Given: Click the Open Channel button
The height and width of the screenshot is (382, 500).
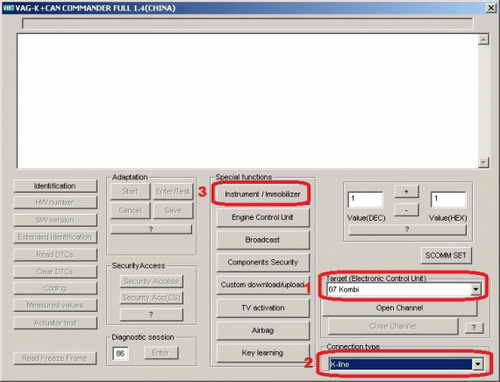Looking at the screenshot, I should pos(399,308).
